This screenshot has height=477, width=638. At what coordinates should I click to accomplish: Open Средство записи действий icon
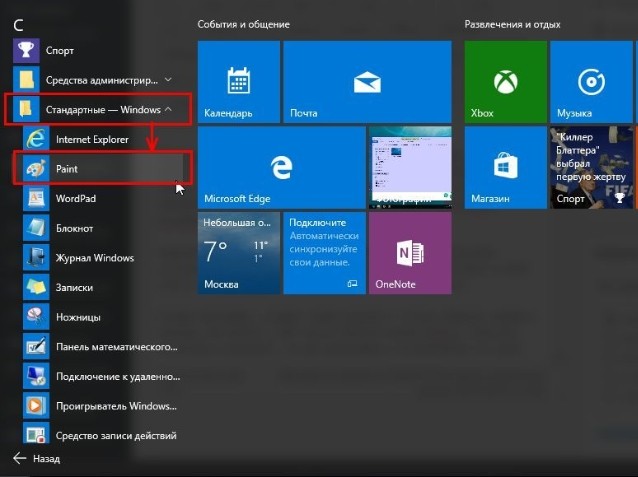pos(36,434)
